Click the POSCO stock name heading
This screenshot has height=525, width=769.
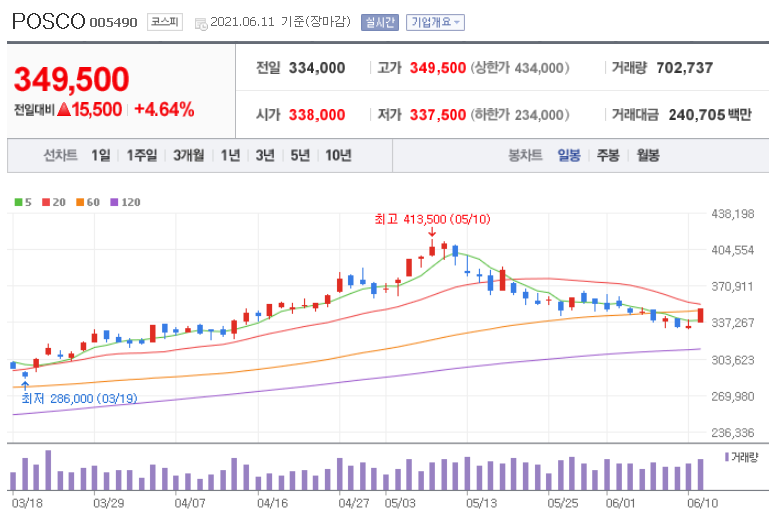(49, 22)
